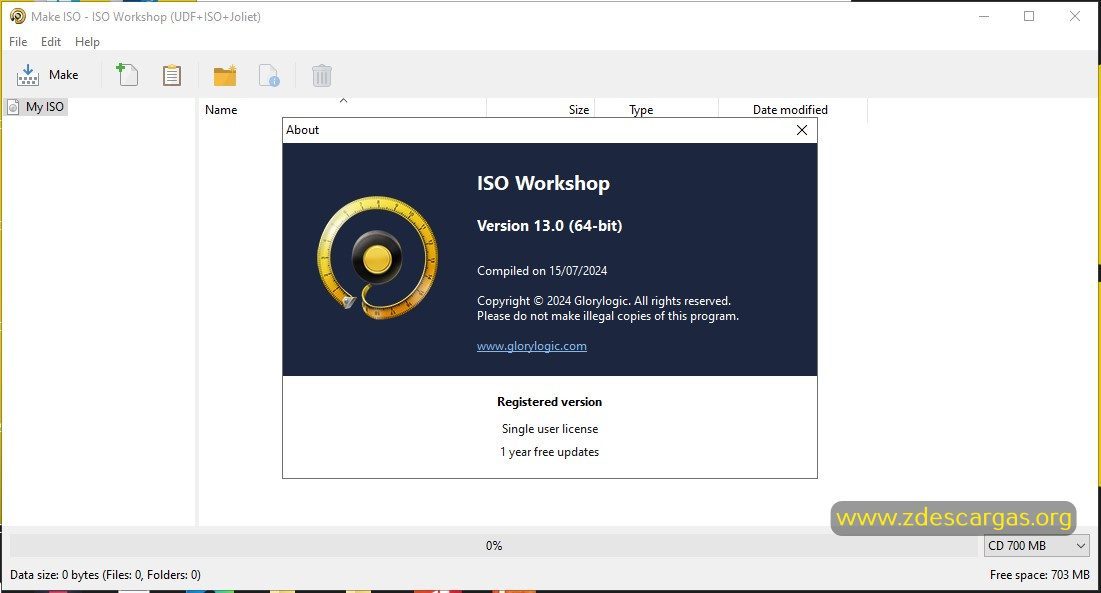Image resolution: width=1101 pixels, height=593 pixels.
Task: Click the Data size status text
Action: [x=105, y=575]
